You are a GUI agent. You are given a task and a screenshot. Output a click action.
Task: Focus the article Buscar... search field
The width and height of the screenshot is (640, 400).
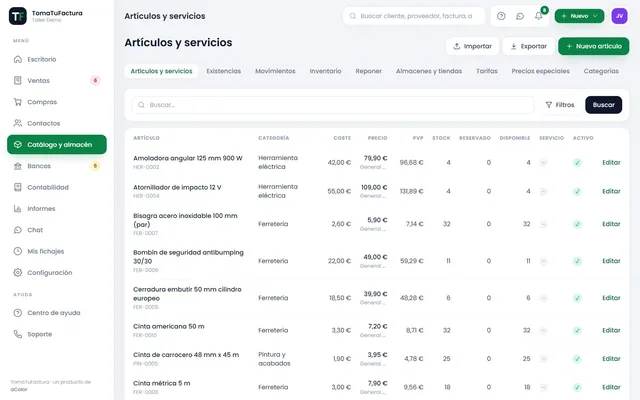pos(332,105)
